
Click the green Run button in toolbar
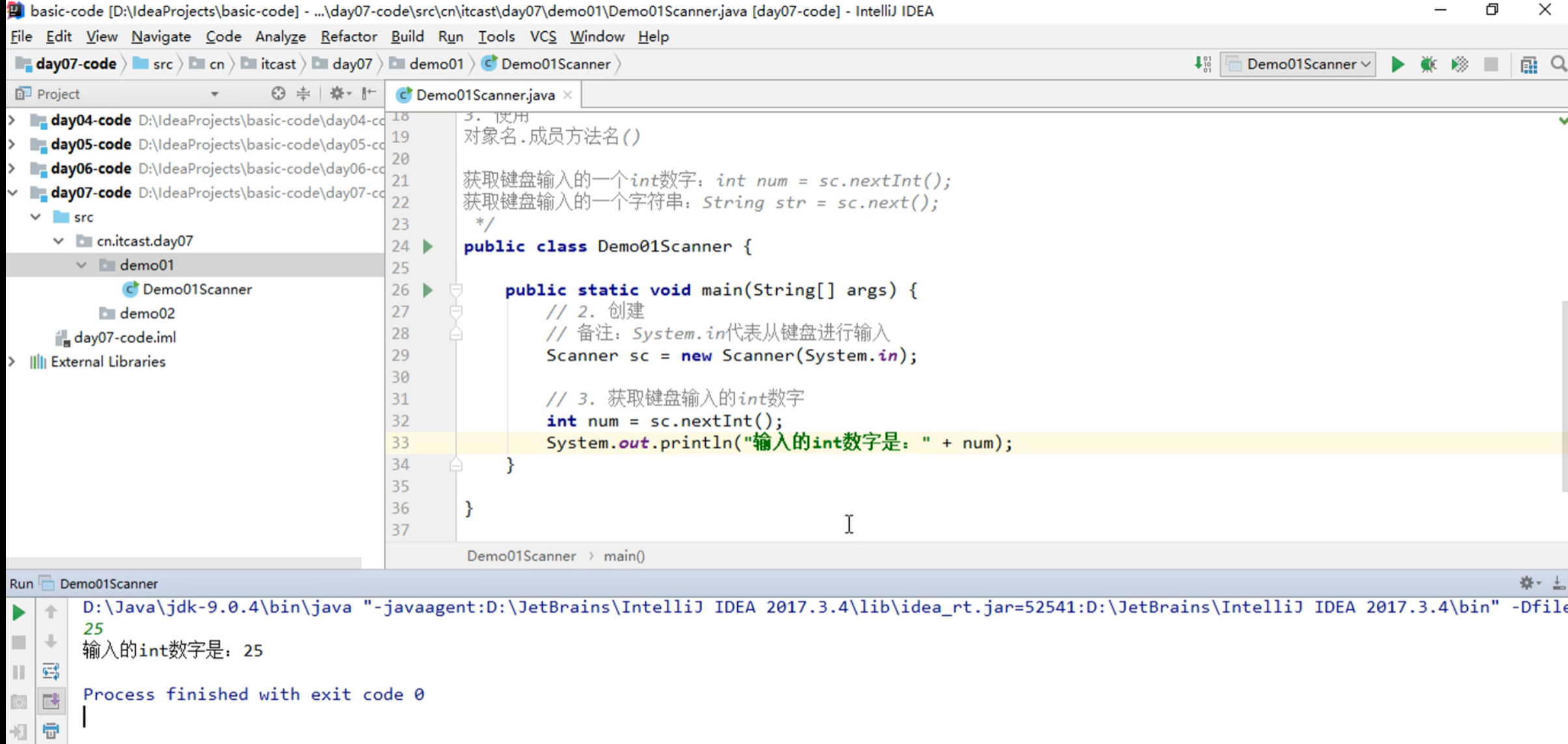click(x=1397, y=64)
